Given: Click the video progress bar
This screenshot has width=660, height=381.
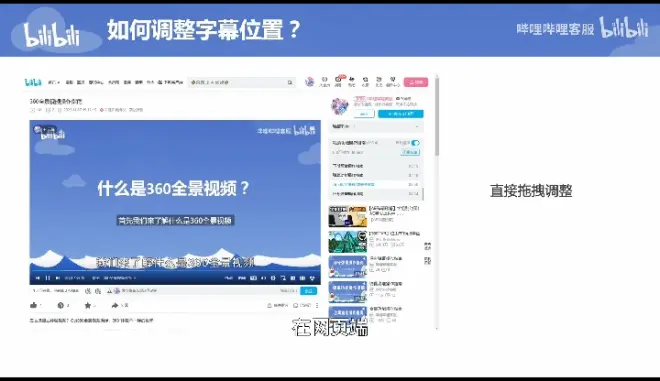Looking at the screenshot, I should (x=175, y=270).
